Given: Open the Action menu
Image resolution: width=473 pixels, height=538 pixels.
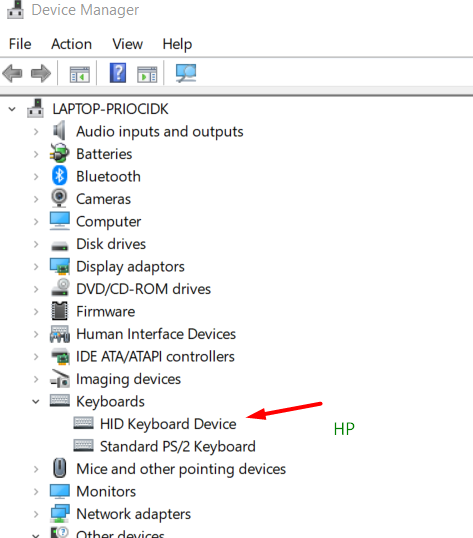Looking at the screenshot, I should (x=71, y=44).
